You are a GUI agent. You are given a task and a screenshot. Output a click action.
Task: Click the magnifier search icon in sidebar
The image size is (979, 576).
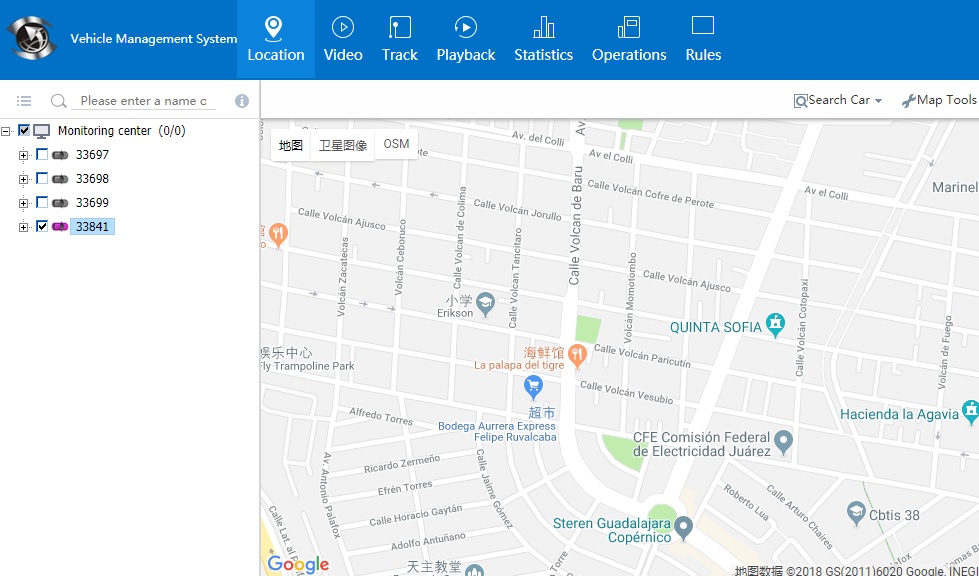(x=59, y=101)
